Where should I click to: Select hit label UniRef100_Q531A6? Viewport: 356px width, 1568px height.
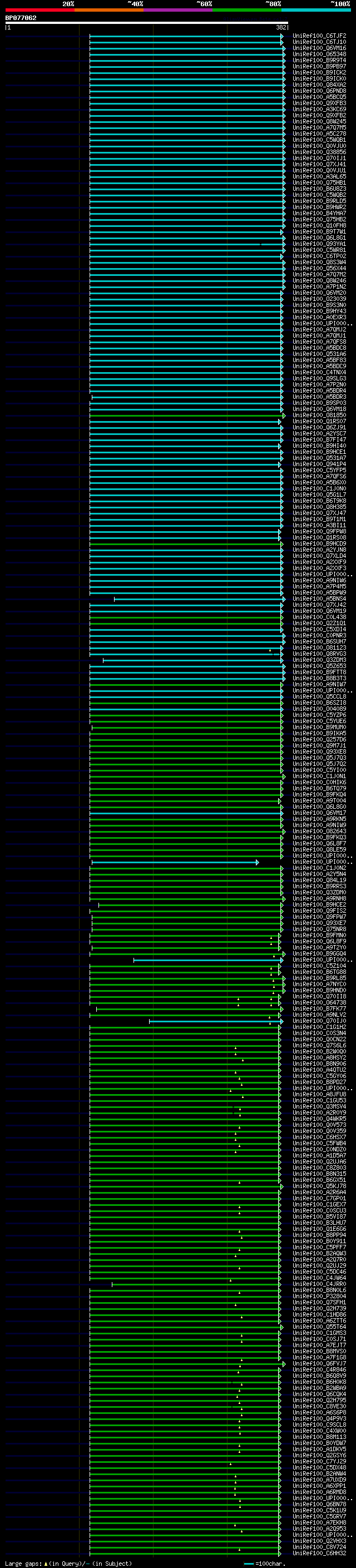pos(319,354)
